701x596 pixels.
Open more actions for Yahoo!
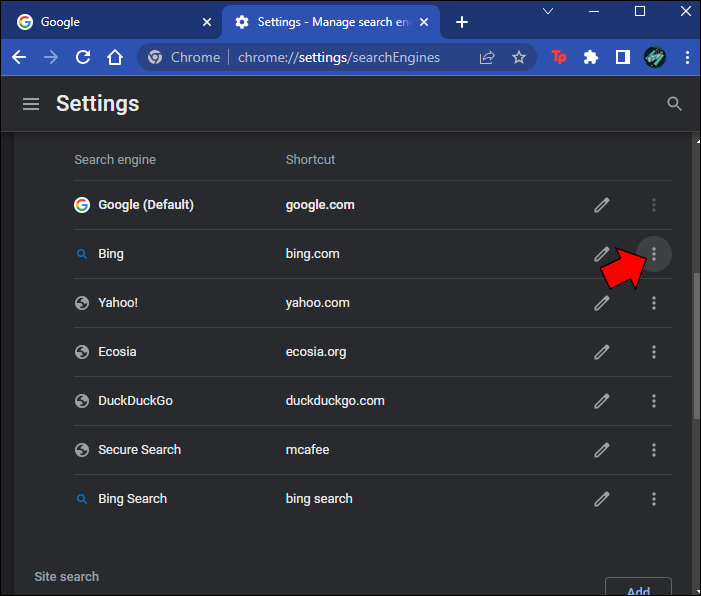654,303
